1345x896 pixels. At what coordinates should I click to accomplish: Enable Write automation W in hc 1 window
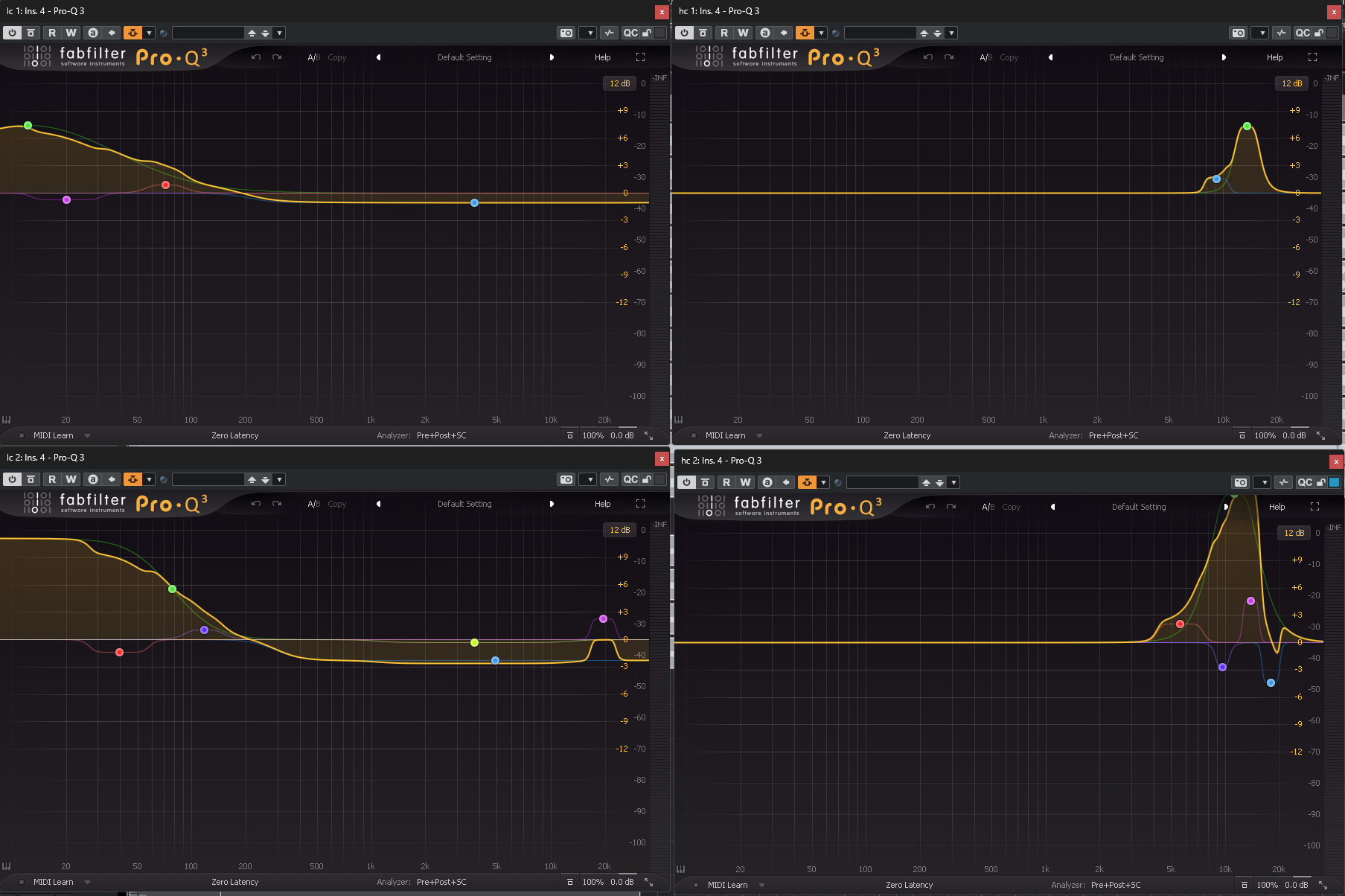[x=743, y=33]
